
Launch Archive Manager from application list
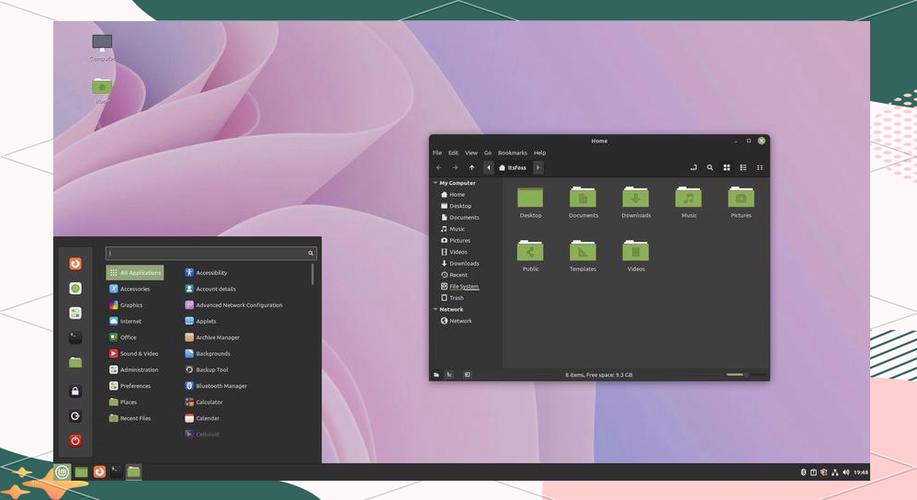212,337
